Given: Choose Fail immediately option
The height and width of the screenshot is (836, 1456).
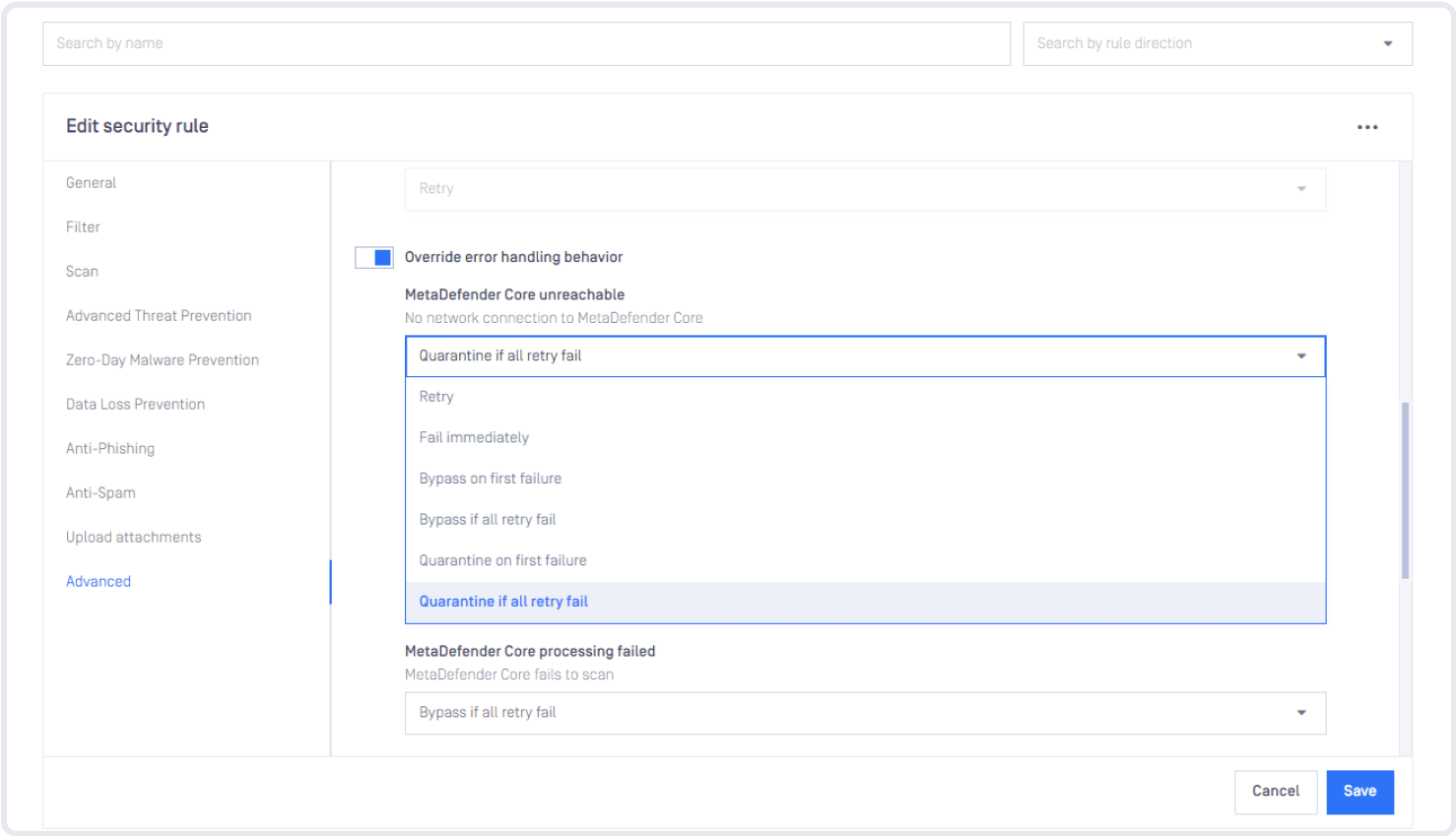Looking at the screenshot, I should point(865,437).
